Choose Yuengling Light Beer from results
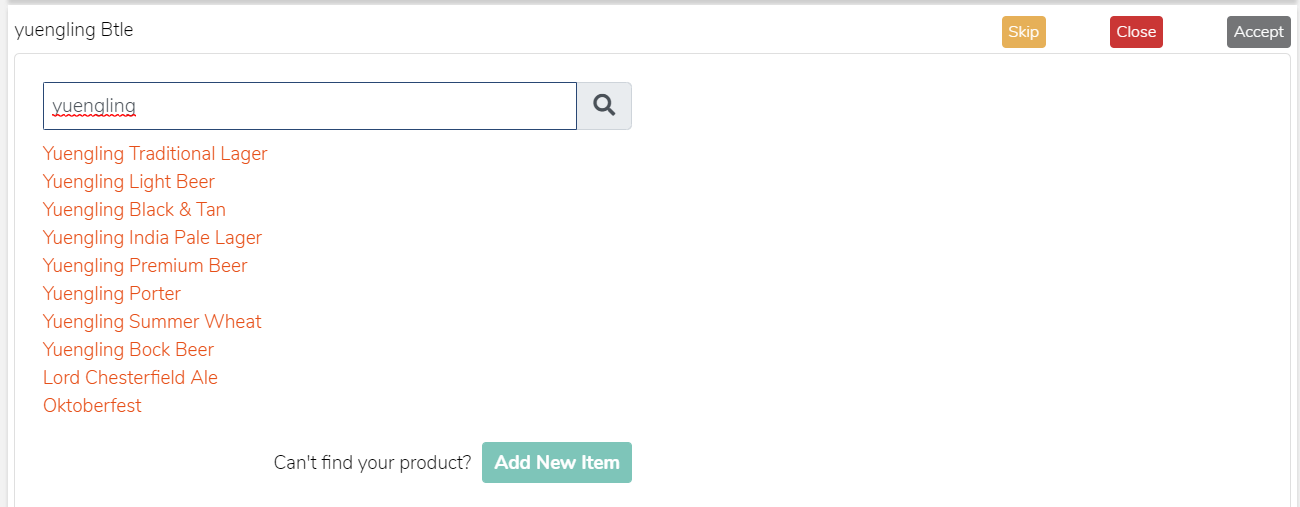 129,181
